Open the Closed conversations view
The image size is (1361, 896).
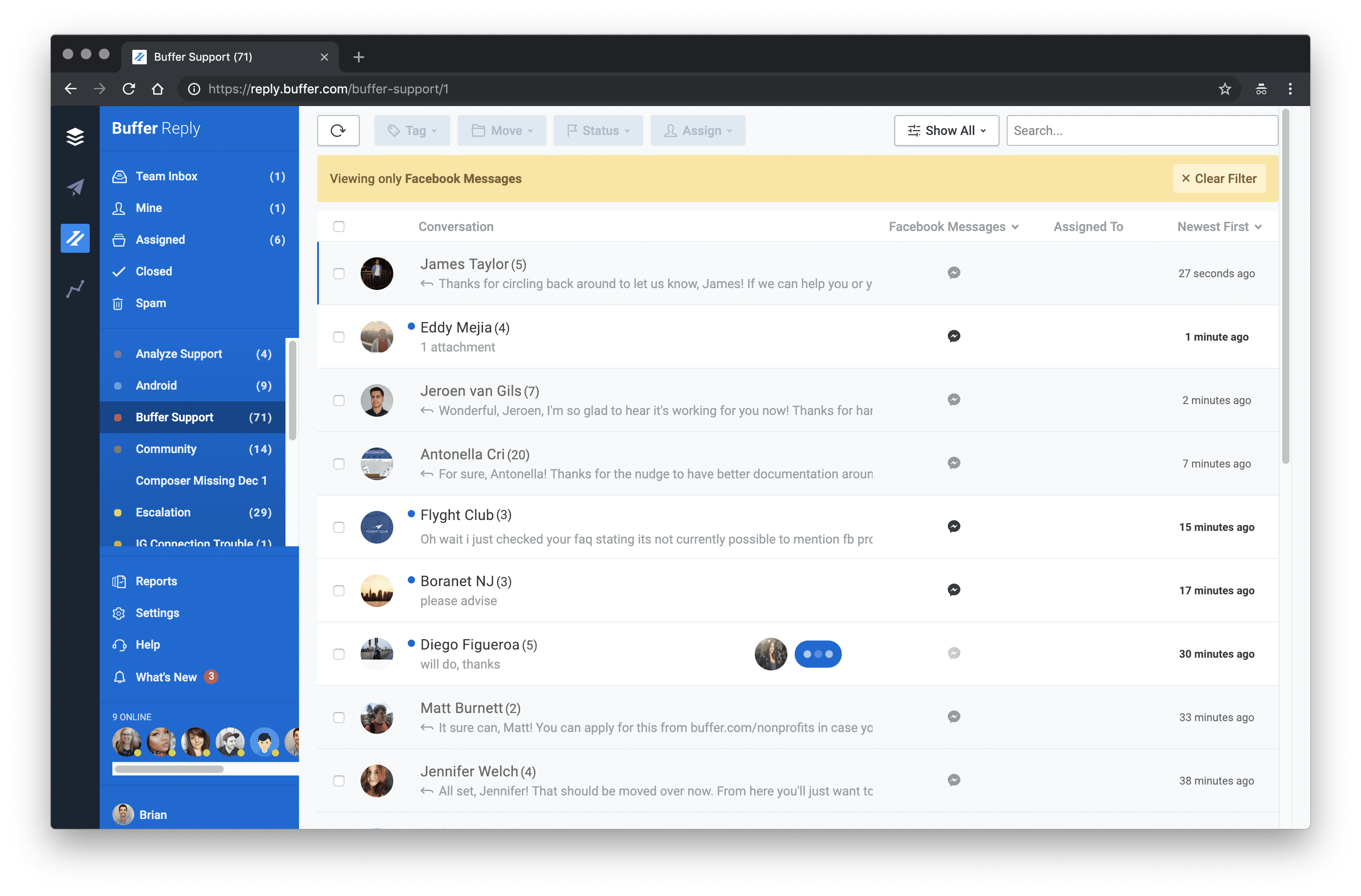[155, 271]
